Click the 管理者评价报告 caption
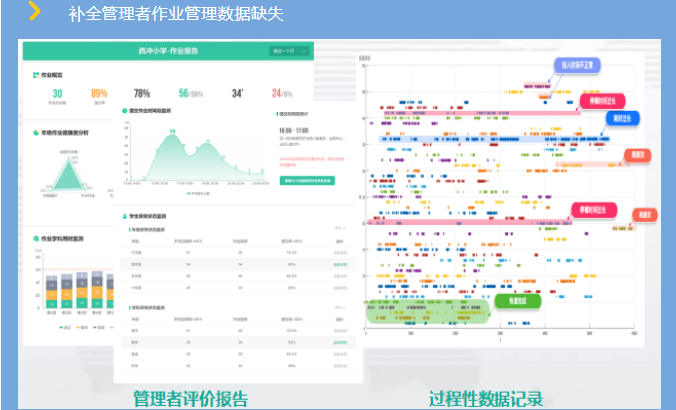Image resolution: width=676 pixels, height=410 pixels. (x=190, y=398)
